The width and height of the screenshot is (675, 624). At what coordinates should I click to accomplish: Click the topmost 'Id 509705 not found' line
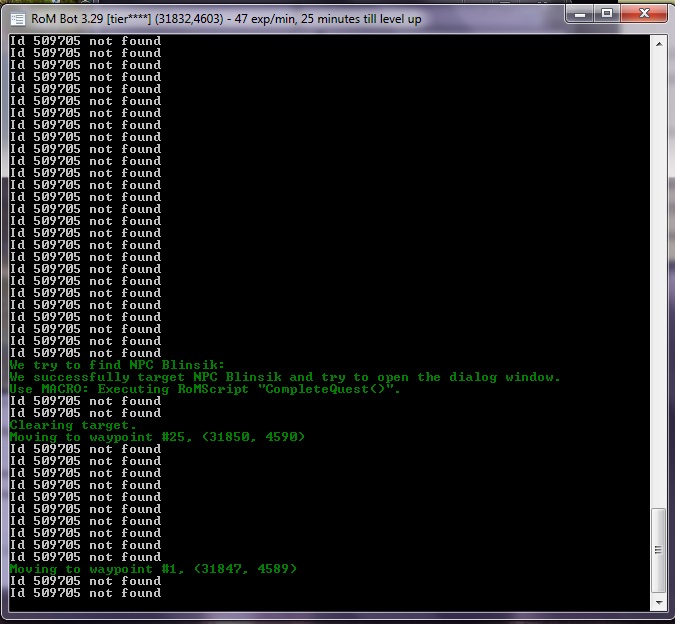click(x=85, y=41)
